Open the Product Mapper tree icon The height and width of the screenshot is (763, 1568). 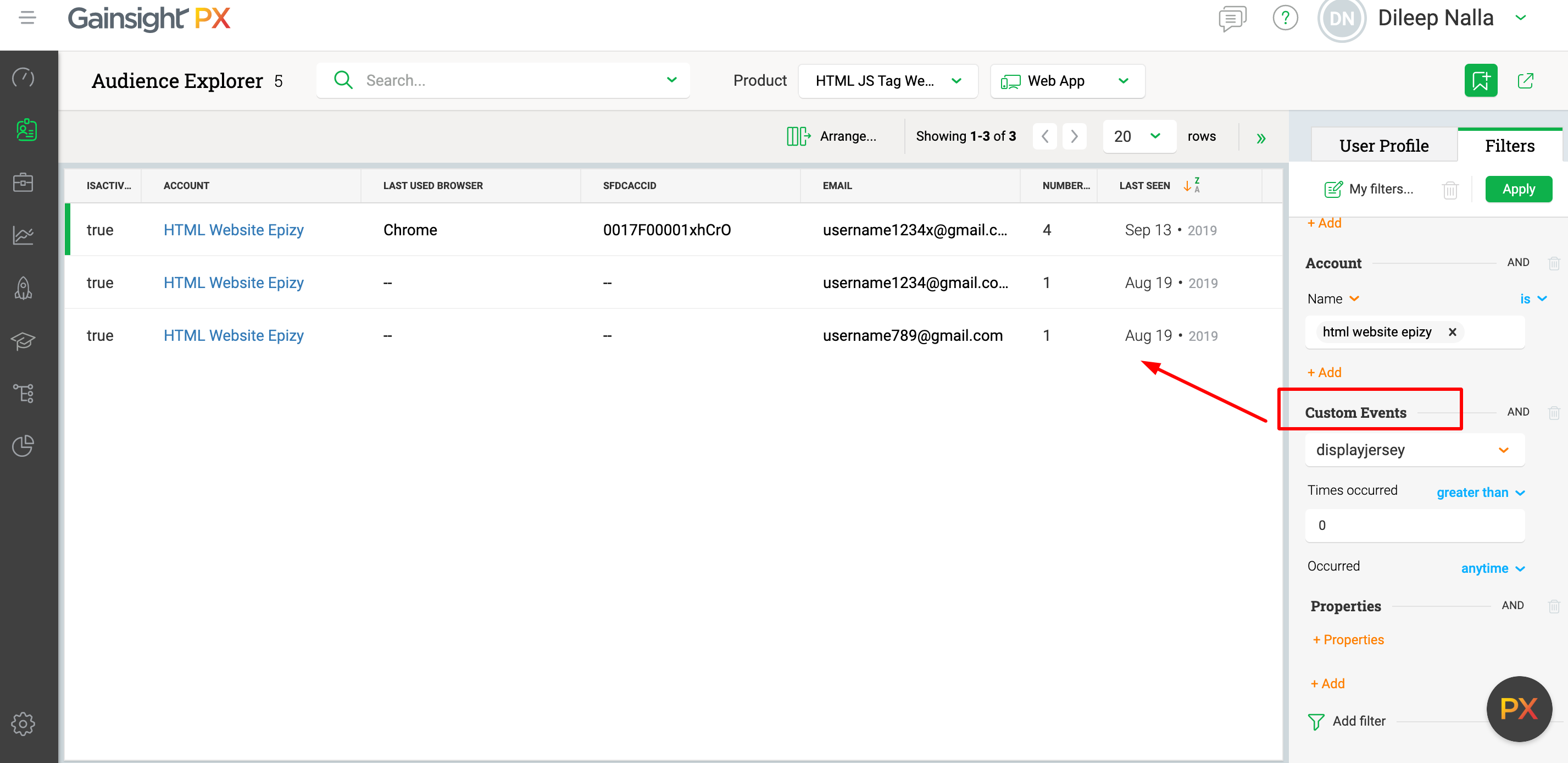(x=24, y=392)
